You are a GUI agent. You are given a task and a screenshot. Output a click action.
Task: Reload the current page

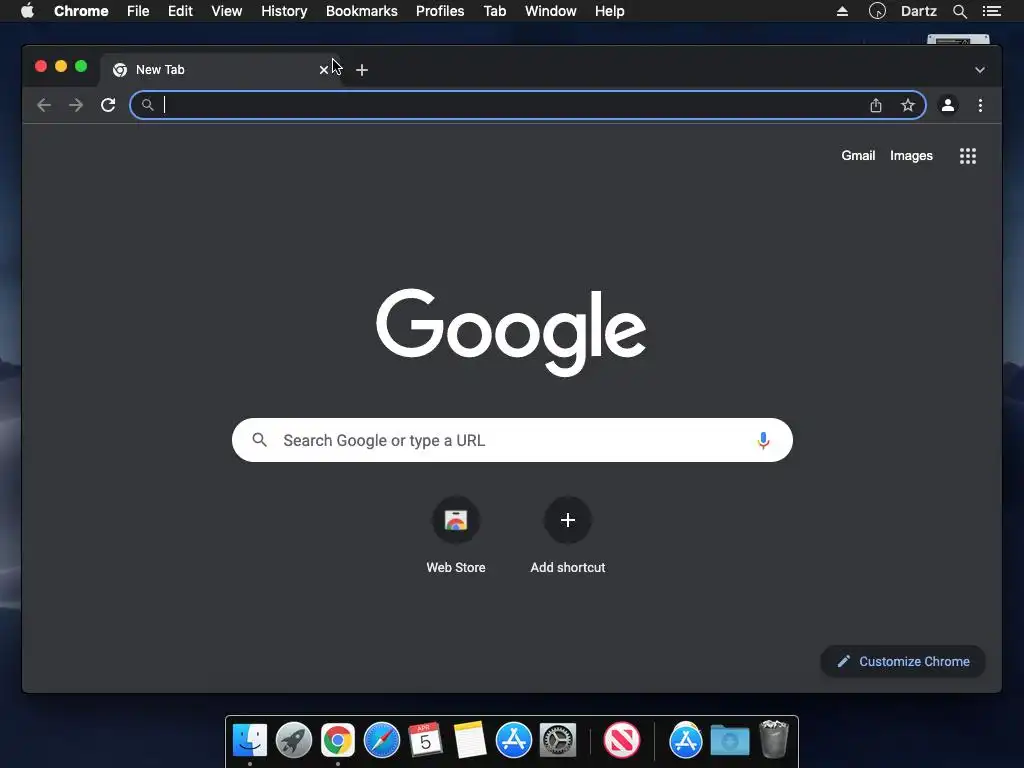coord(108,105)
